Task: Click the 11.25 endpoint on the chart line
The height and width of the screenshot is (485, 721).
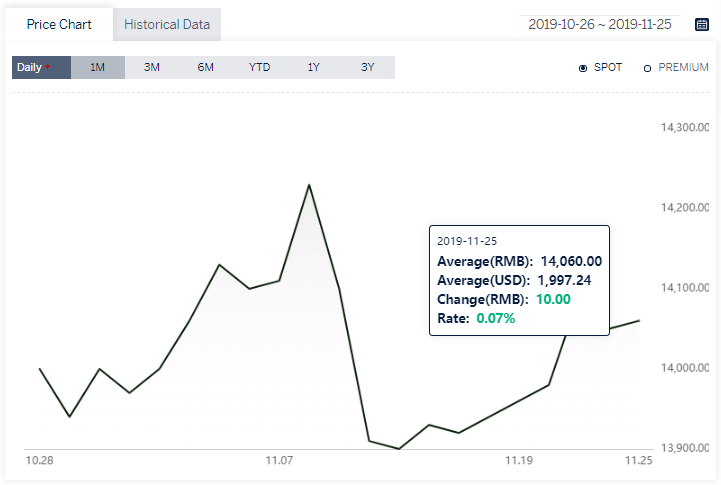Action: click(x=639, y=320)
